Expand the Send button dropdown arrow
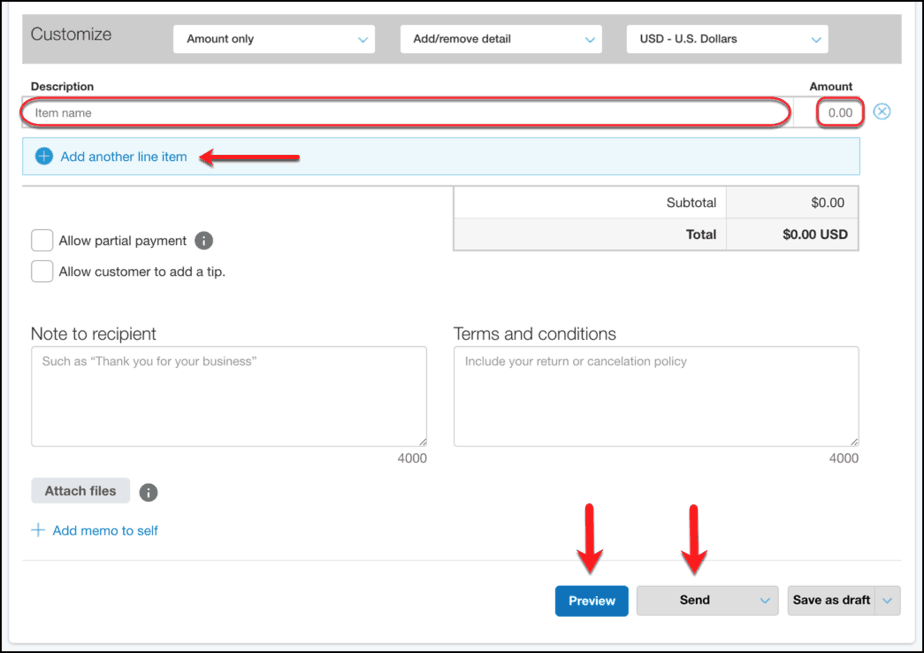The width and height of the screenshot is (924, 653). point(763,600)
